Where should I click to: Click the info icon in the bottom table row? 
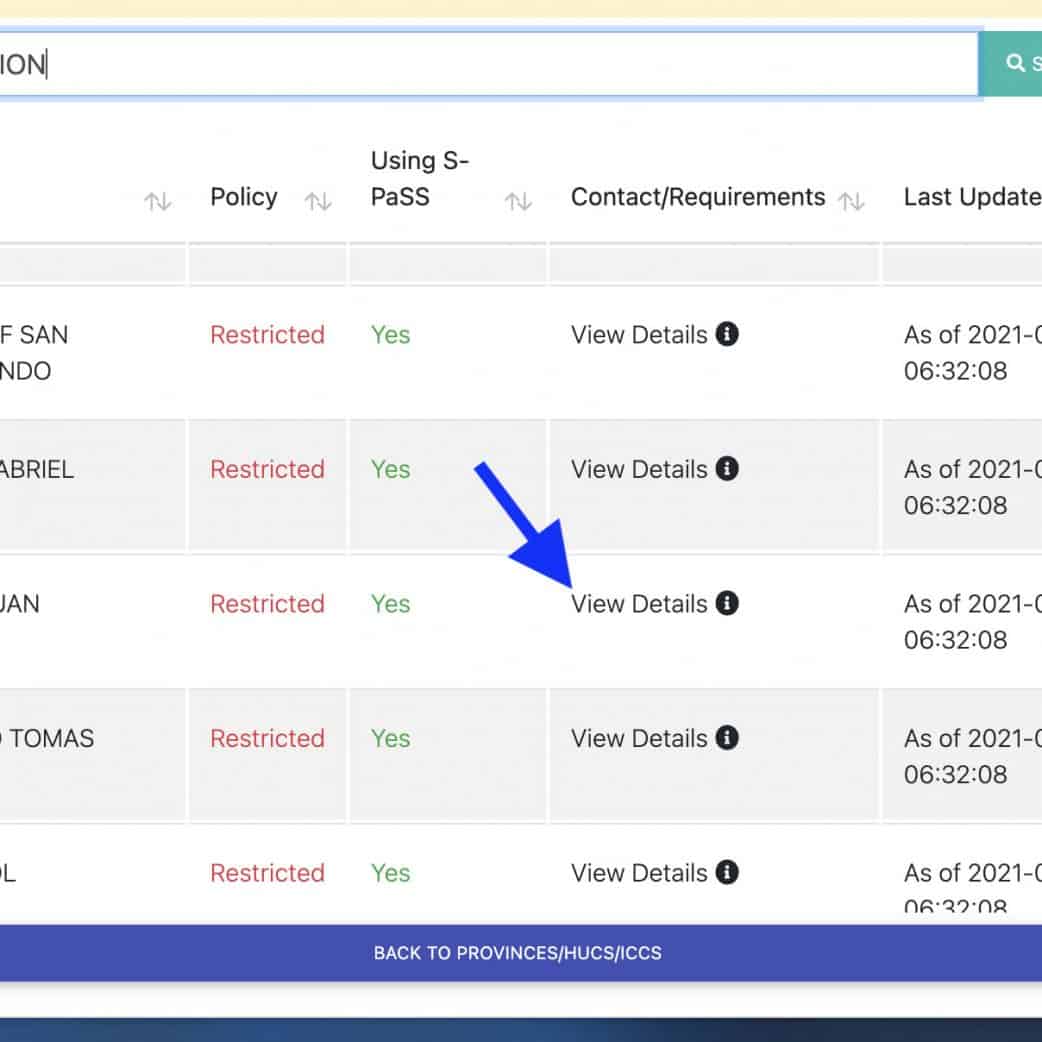click(x=728, y=872)
